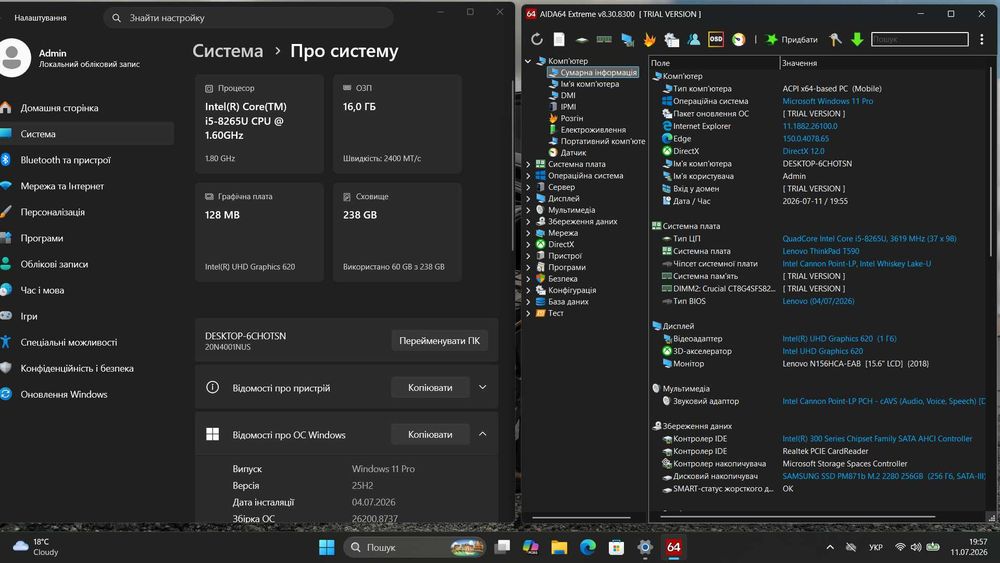Image resolution: width=1000 pixels, height=563 pixels.
Task: Click the horizontal scrollbar under the AIDA64 details list
Action: (x=798, y=517)
